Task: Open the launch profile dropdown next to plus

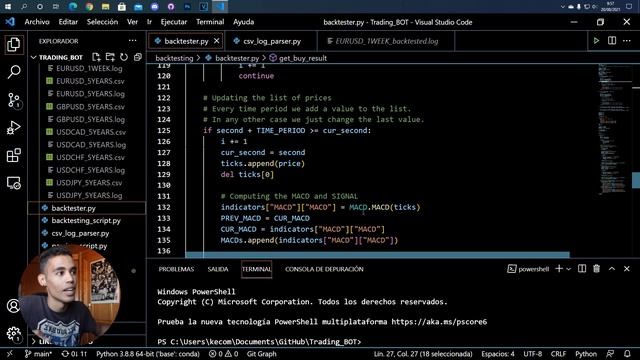Action: (x=568, y=269)
